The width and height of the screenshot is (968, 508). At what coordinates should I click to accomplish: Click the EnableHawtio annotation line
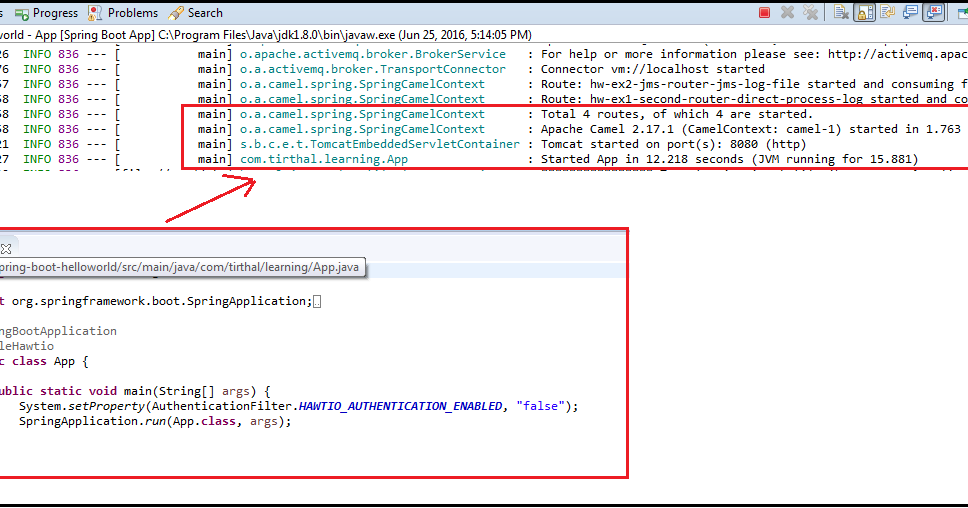(x=27, y=346)
